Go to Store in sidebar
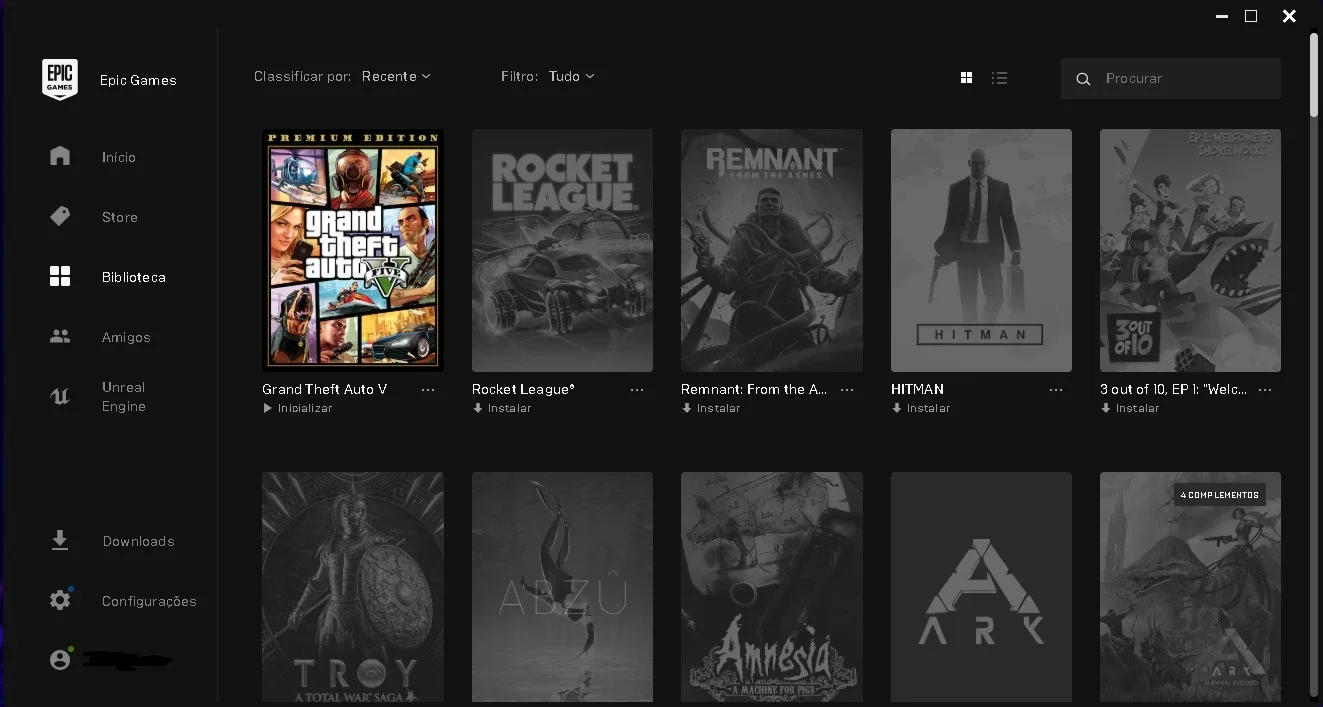Viewport: 1323px width, 707px height. click(x=119, y=217)
